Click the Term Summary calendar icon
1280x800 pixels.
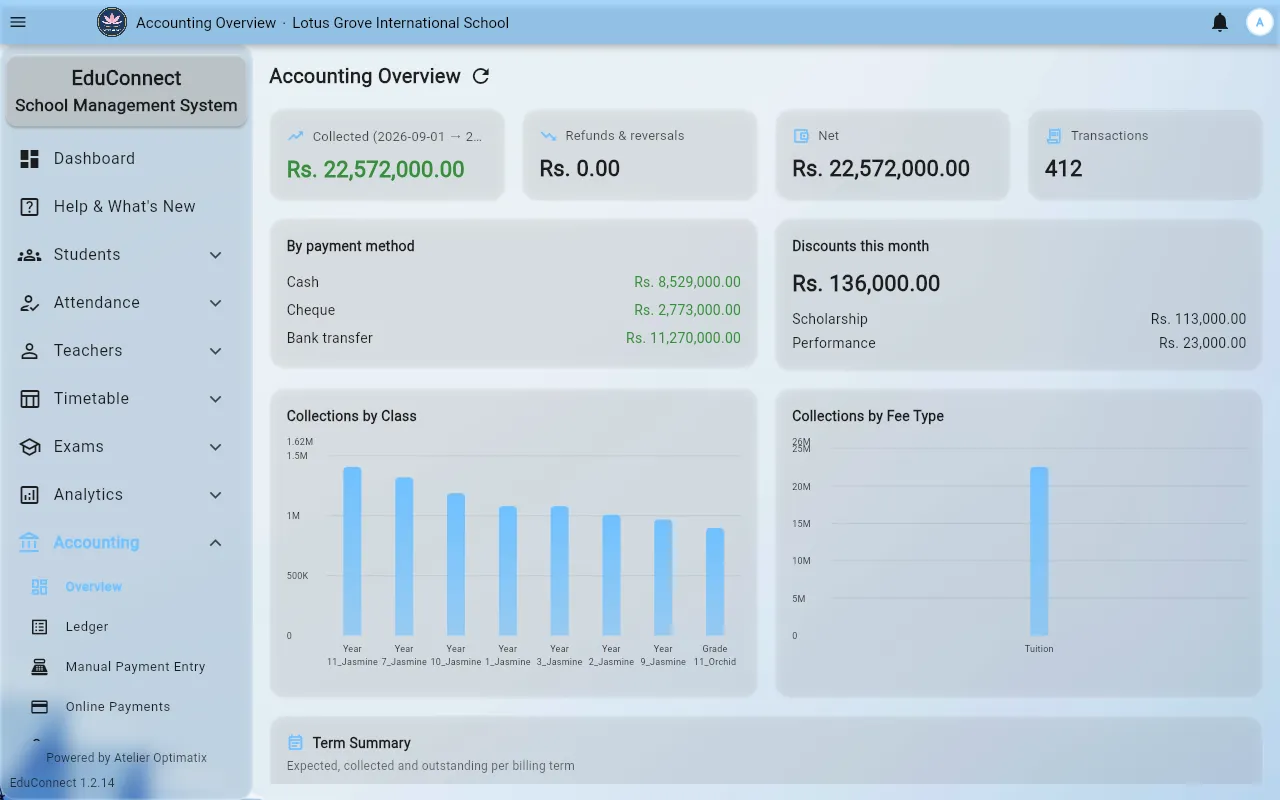tap(295, 742)
